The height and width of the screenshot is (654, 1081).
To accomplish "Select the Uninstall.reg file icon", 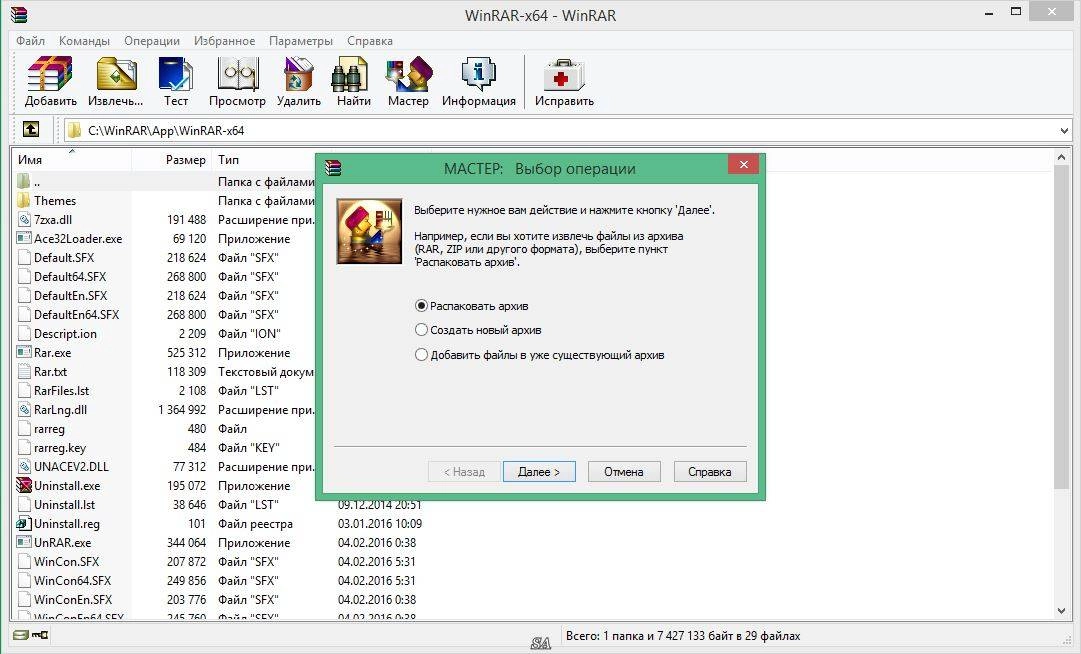I will tap(24, 523).
